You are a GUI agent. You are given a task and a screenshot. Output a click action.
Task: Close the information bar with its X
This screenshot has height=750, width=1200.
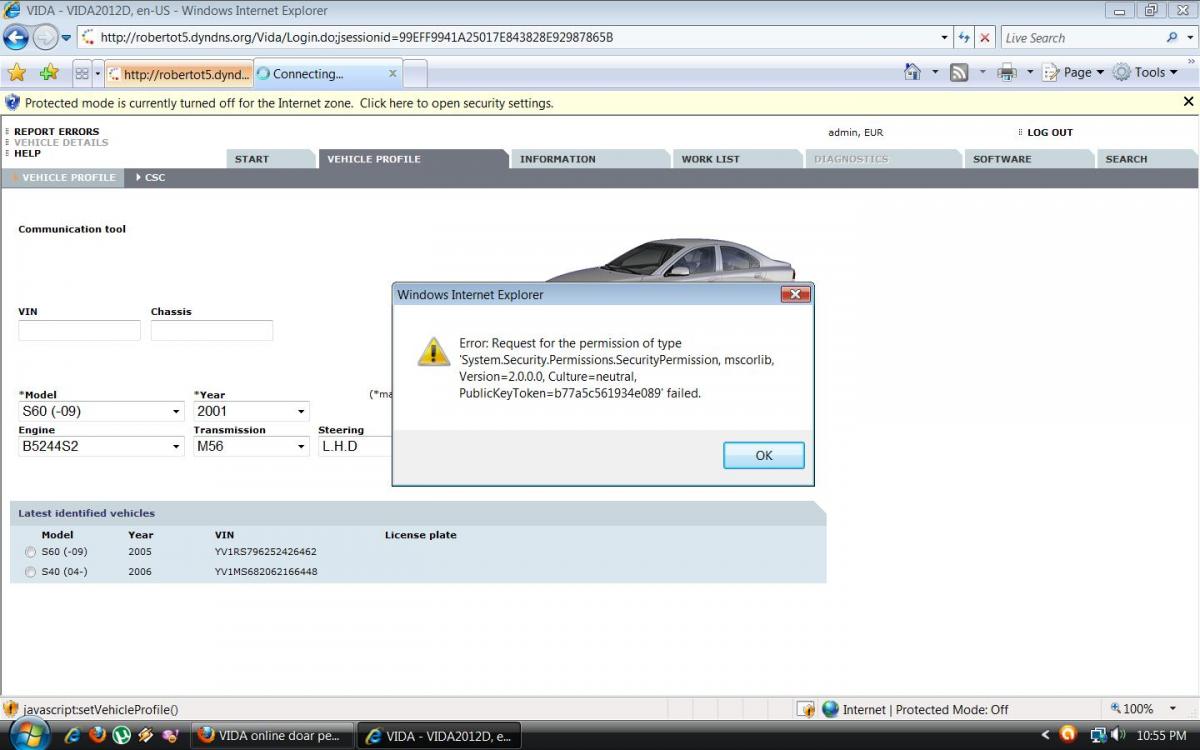click(x=1188, y=102)
